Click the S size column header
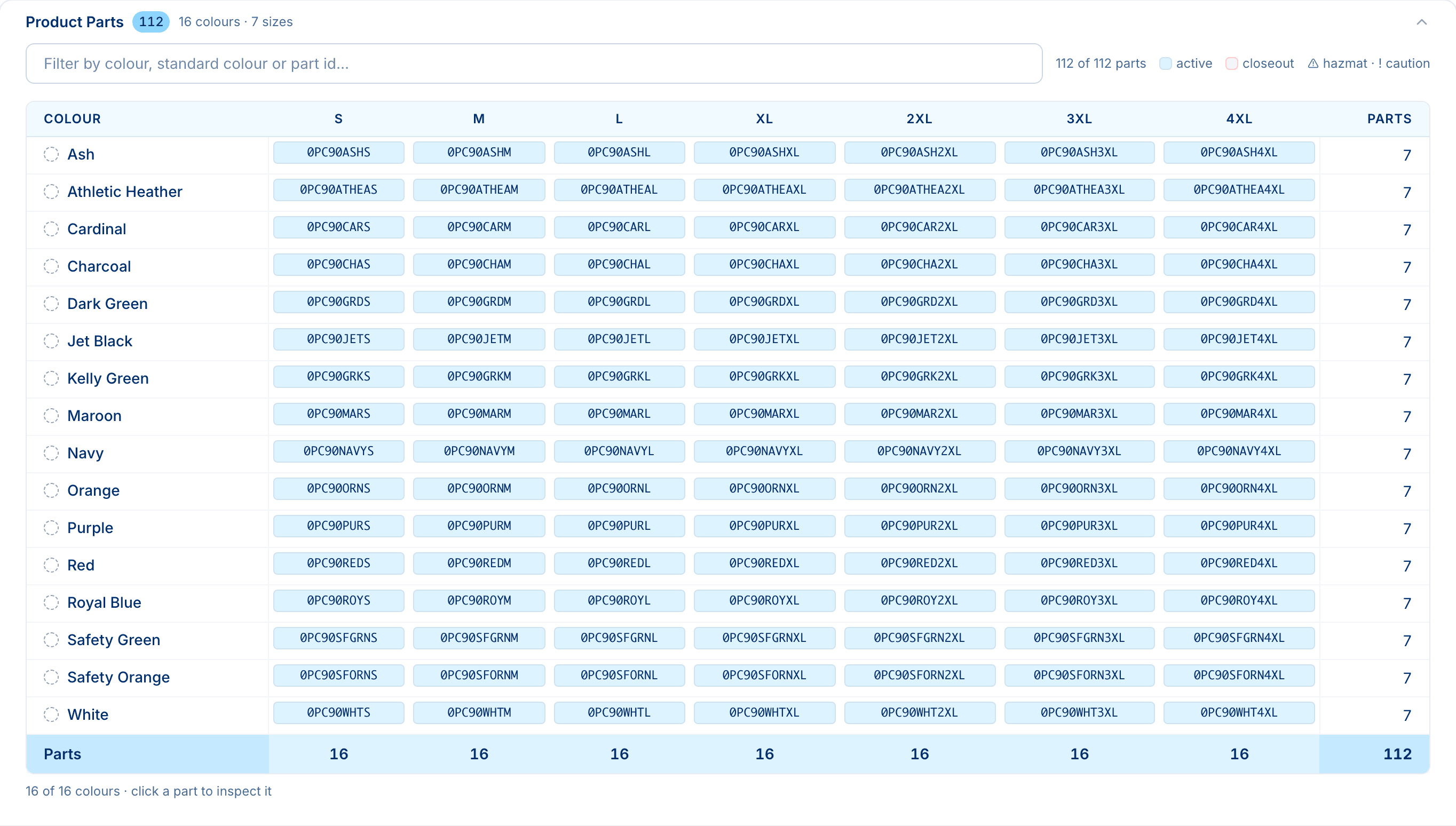1456x826 pixels. [339, 118]
